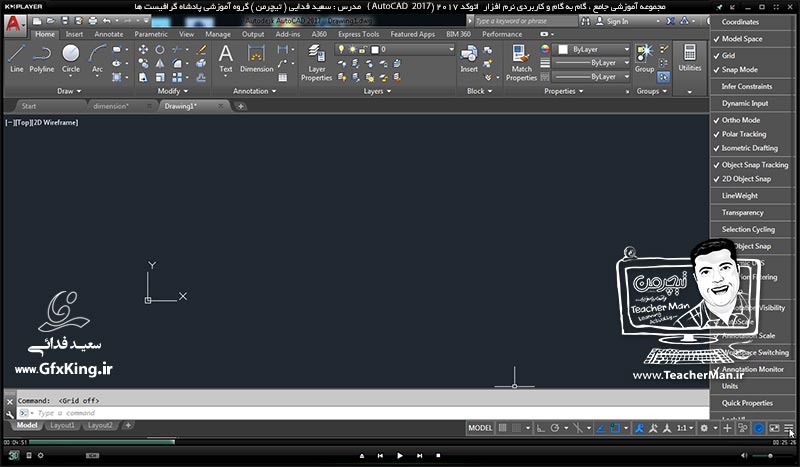Add a new layout with plus button

pos(128,425)
